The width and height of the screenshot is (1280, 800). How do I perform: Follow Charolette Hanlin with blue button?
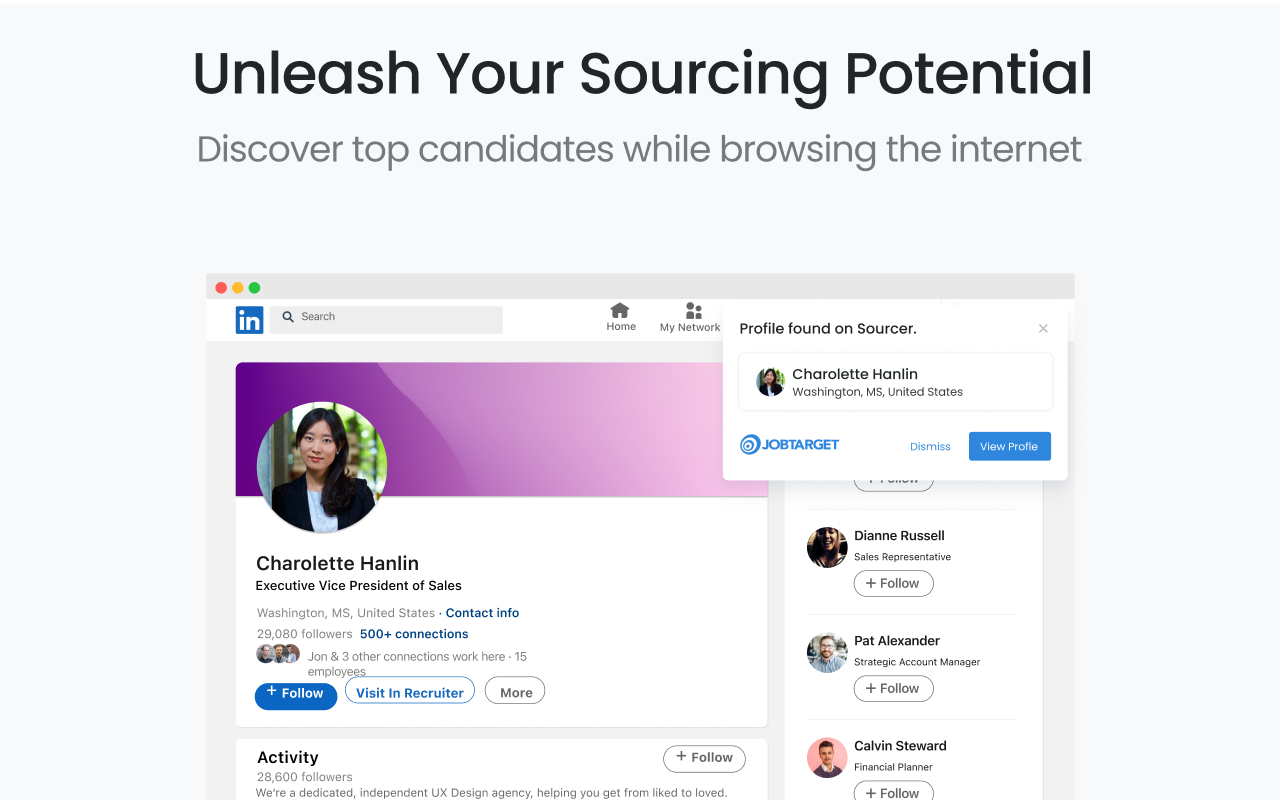click(x=296, y=694)
